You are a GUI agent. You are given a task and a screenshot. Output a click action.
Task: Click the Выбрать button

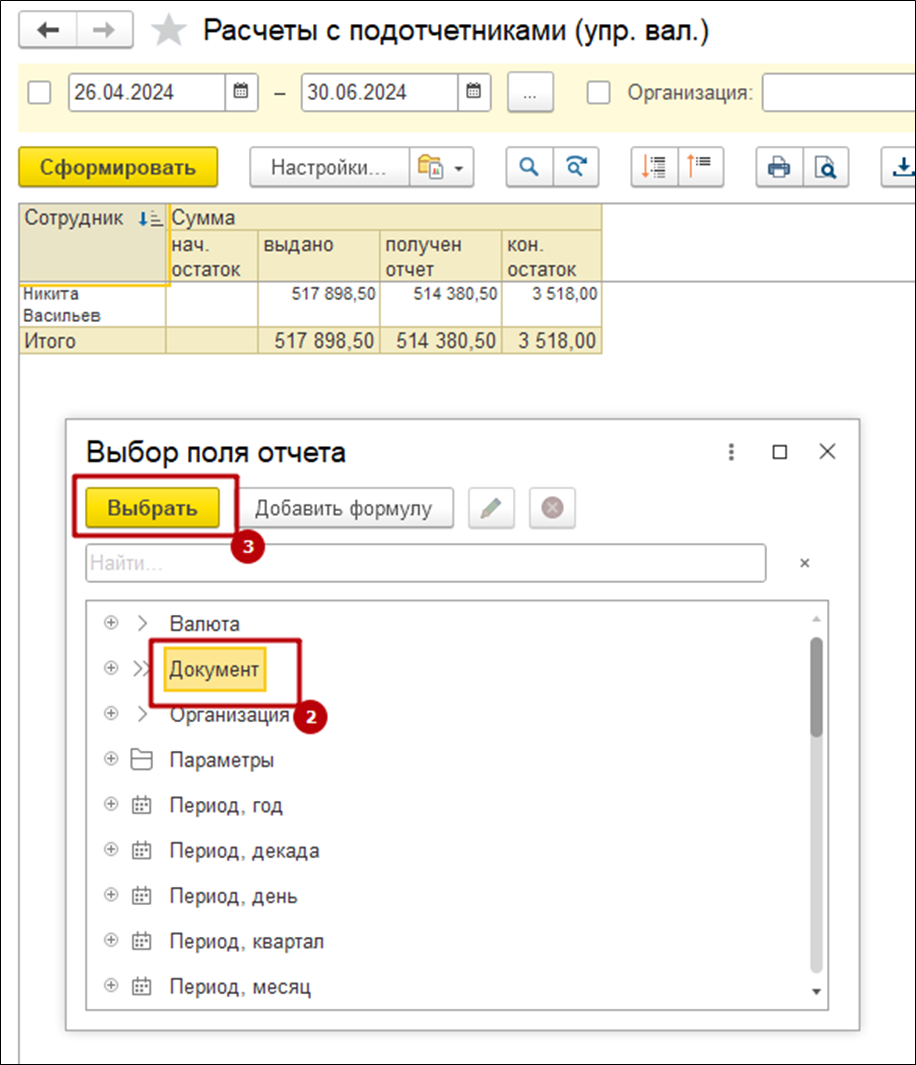[x=153, y=508]
